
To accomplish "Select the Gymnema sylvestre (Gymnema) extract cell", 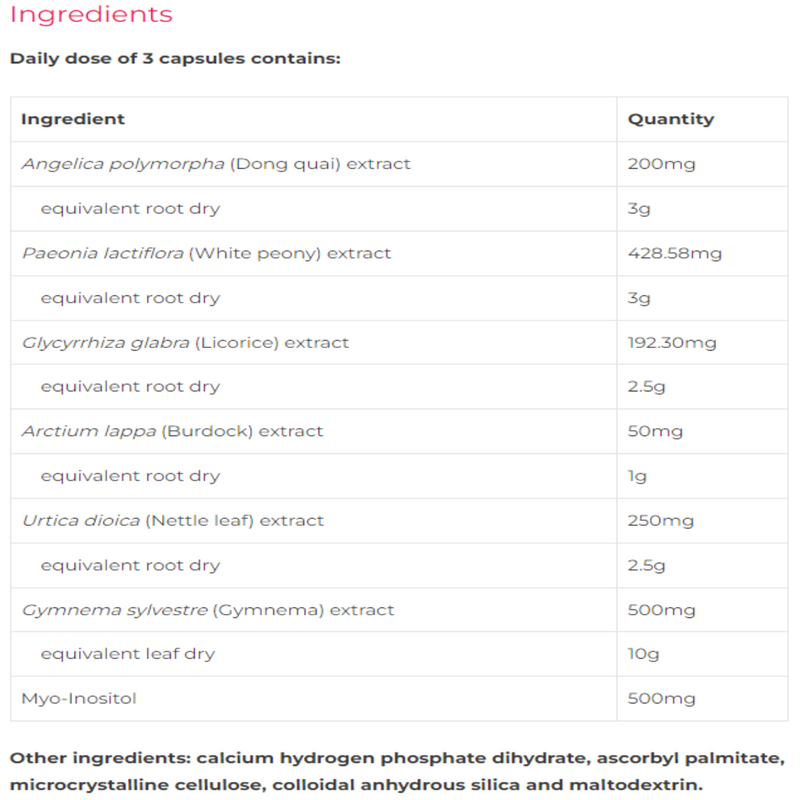I will tap(208, 609).
